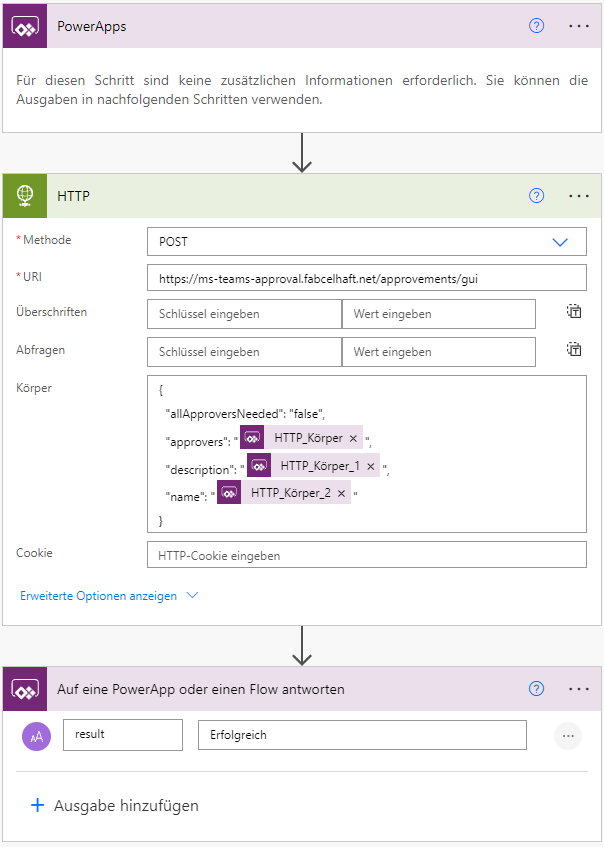Open the PowerApps trigger ellipsis menu
Image resolution: width=604 pixels, height=847 pixels.
(578, 25)
